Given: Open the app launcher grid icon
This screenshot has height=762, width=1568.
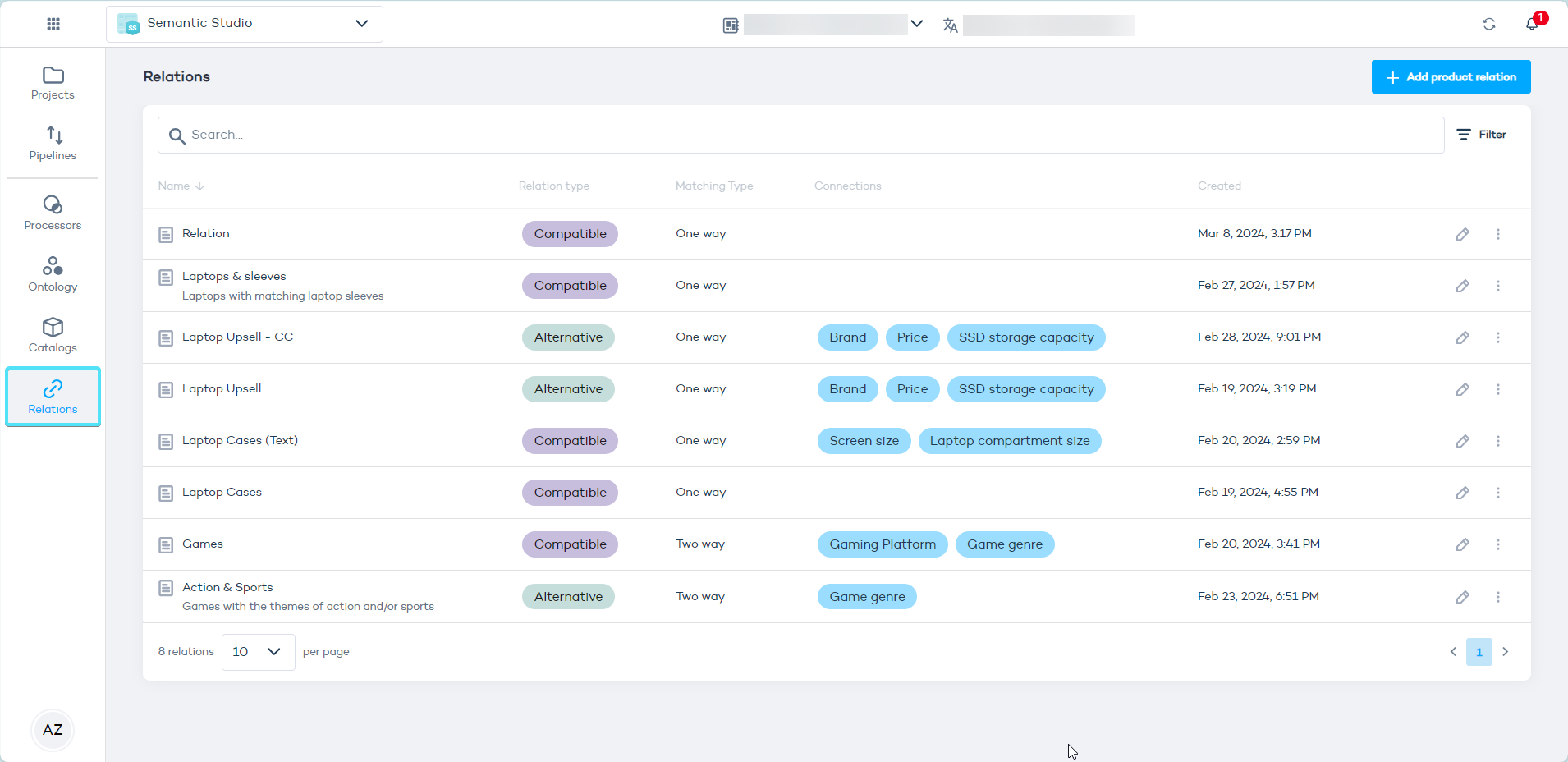Looking at the screenshot, I should pyautogui.click(x=53, y=24).
